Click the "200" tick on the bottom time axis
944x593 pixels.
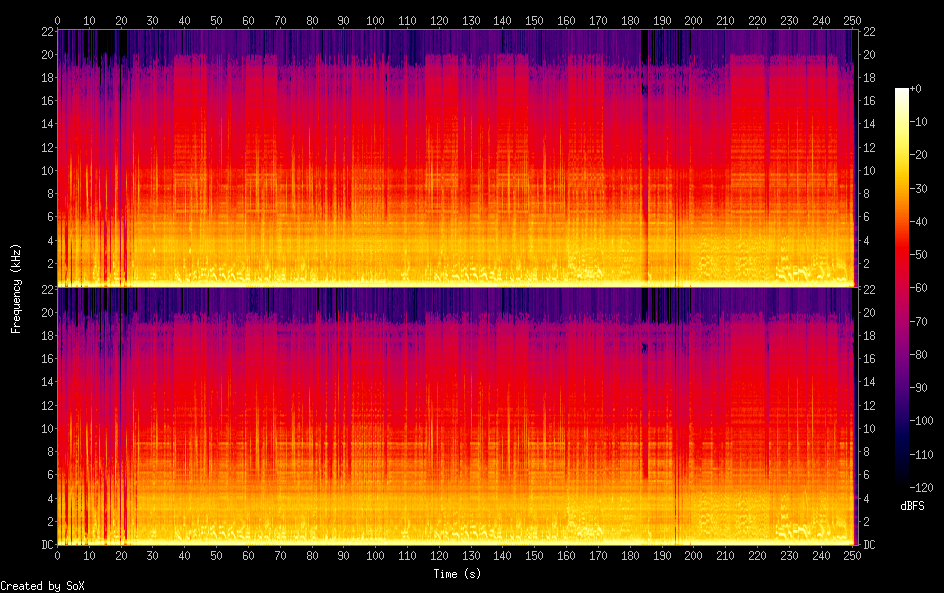pos(693,556)
